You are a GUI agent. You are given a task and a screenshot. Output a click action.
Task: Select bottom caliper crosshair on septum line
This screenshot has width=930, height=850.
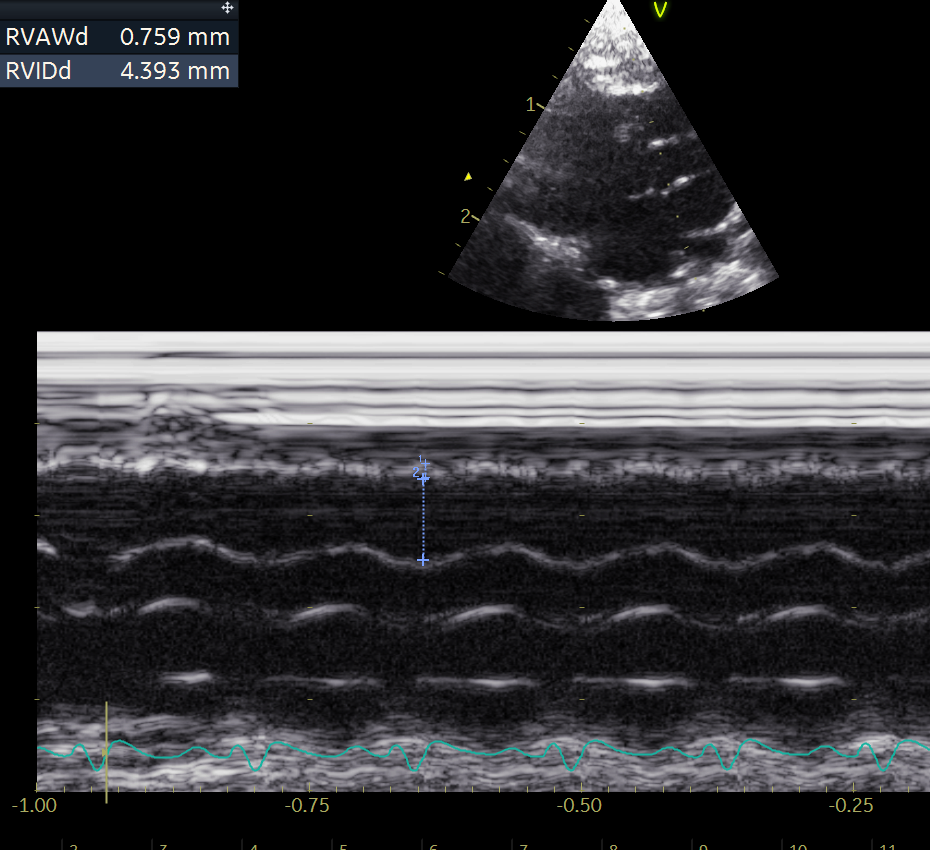click(422, 561)
